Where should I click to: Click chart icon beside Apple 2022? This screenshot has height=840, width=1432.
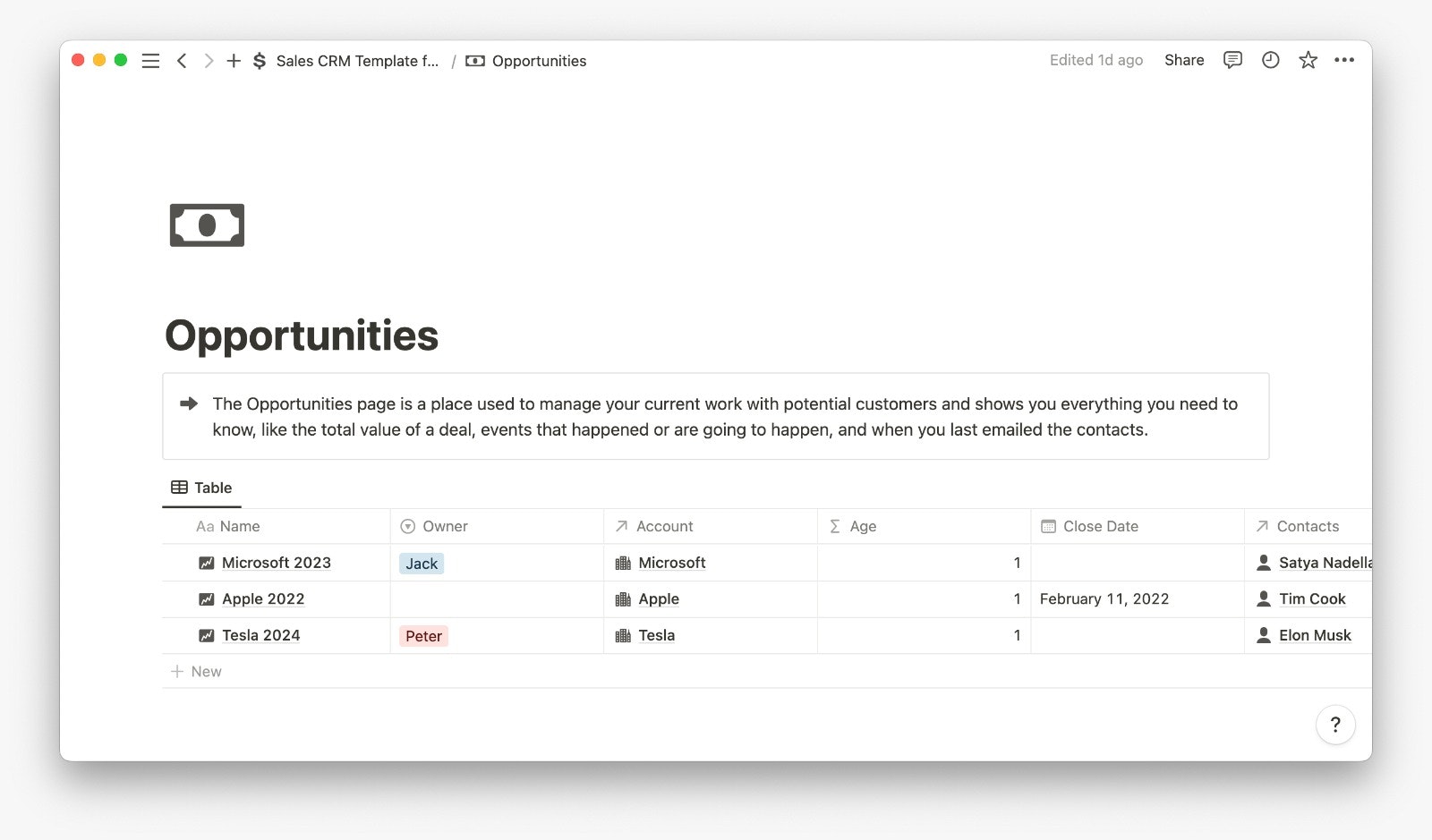coord(207,599)
